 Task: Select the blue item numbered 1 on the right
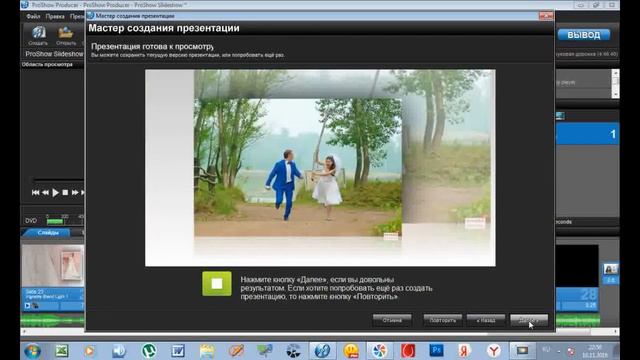click(x=587, y=134)
